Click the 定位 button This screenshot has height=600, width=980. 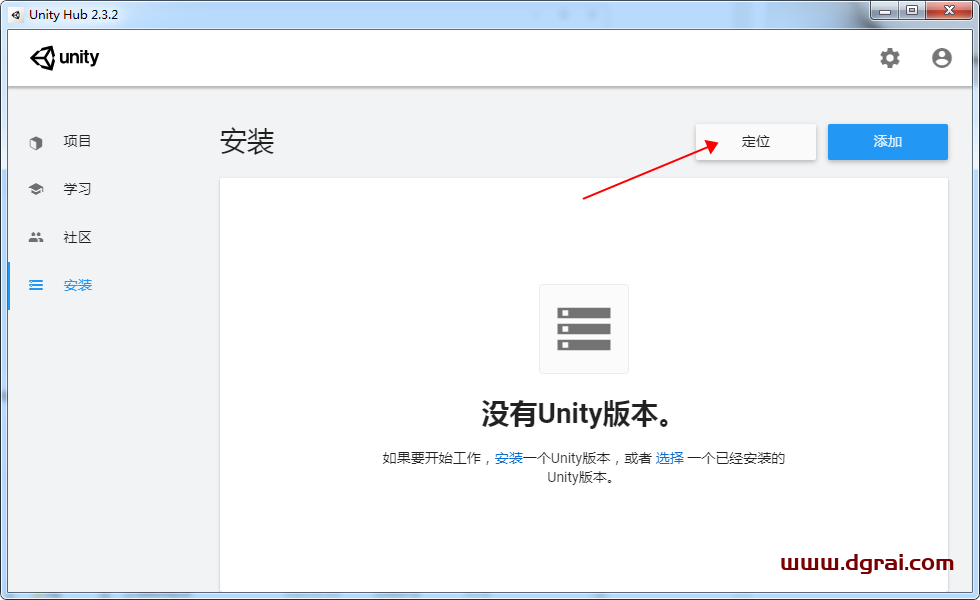(756, 142)
